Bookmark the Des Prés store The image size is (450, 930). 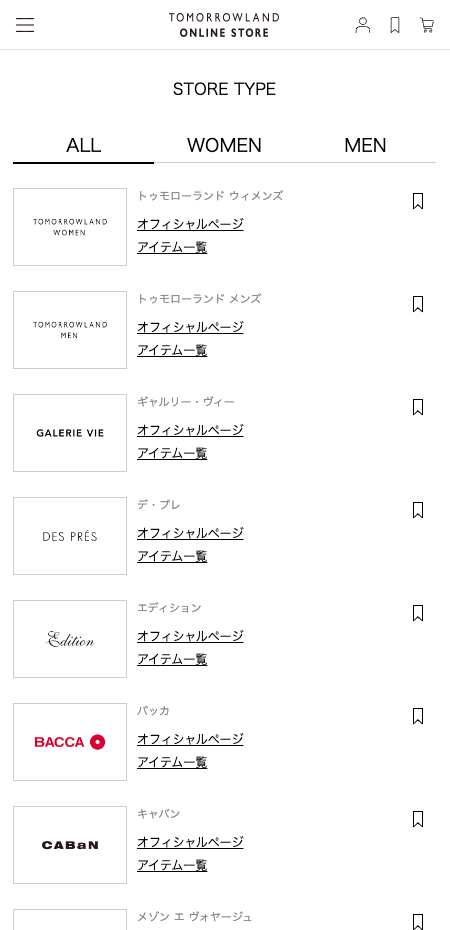pyautogui.click(x=418, y=510)
